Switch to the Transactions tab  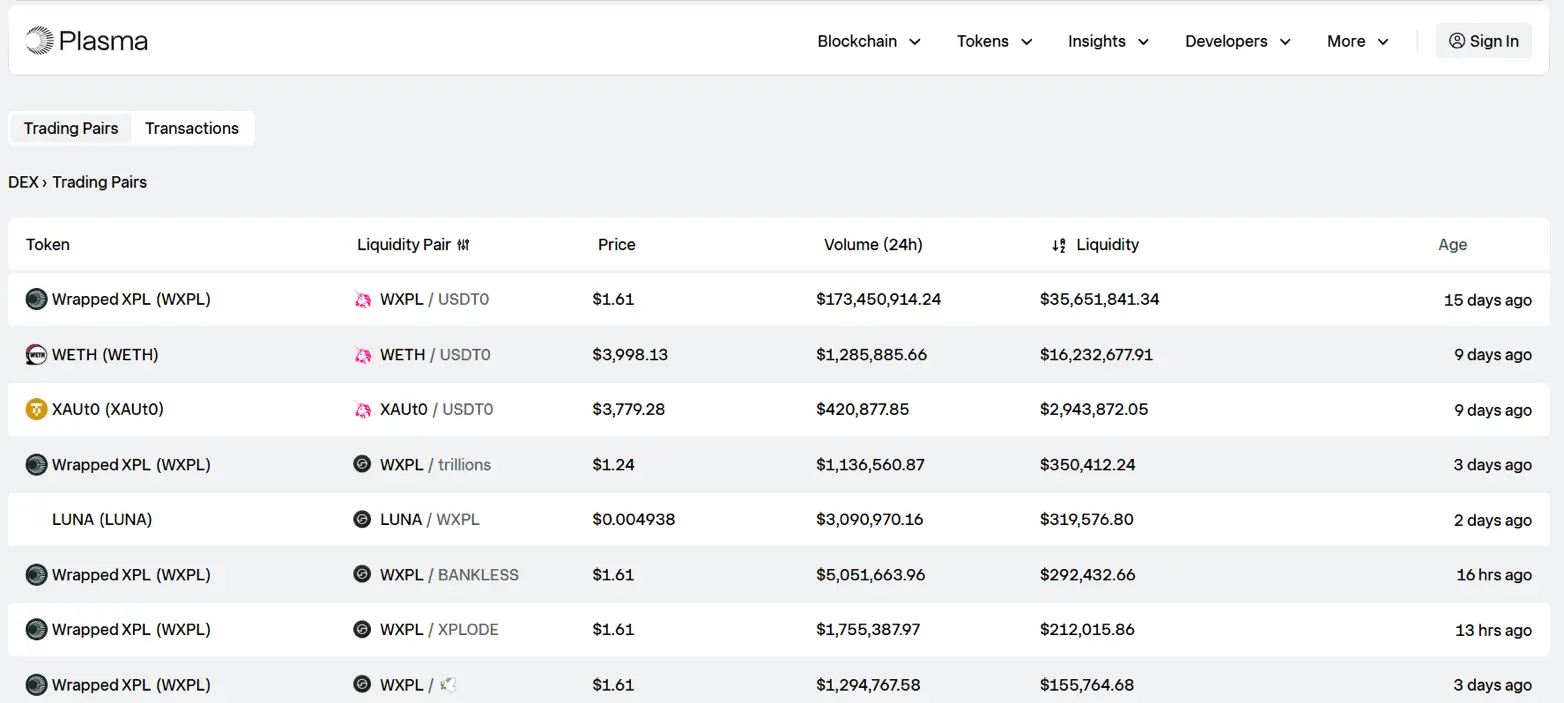tap(192, 128)
